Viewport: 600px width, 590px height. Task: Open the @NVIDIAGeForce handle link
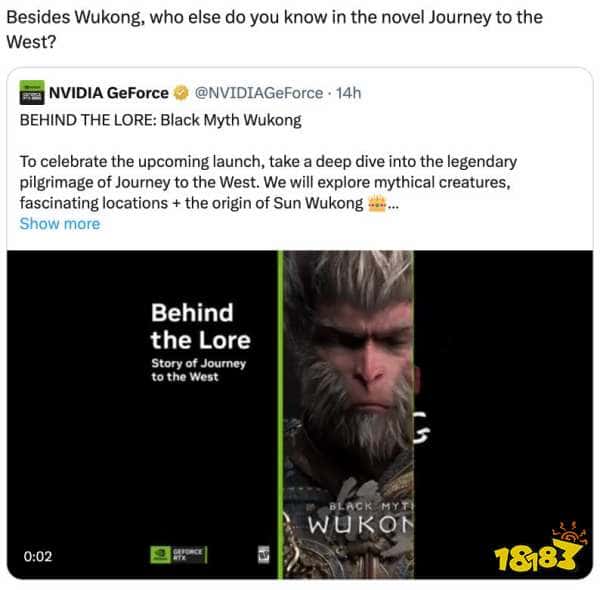click(259, 93)
